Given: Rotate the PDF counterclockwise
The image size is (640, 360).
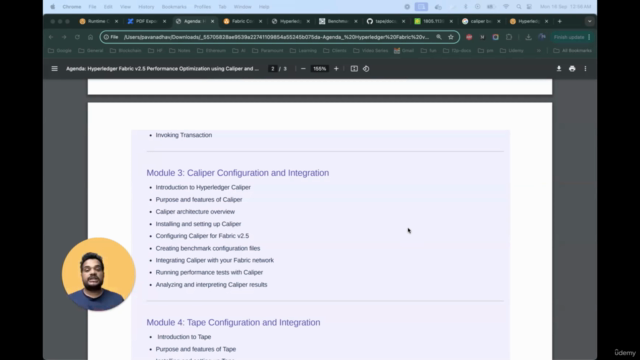Looking at the screenshot, I should pyautogui.click(x=366, y=69).
